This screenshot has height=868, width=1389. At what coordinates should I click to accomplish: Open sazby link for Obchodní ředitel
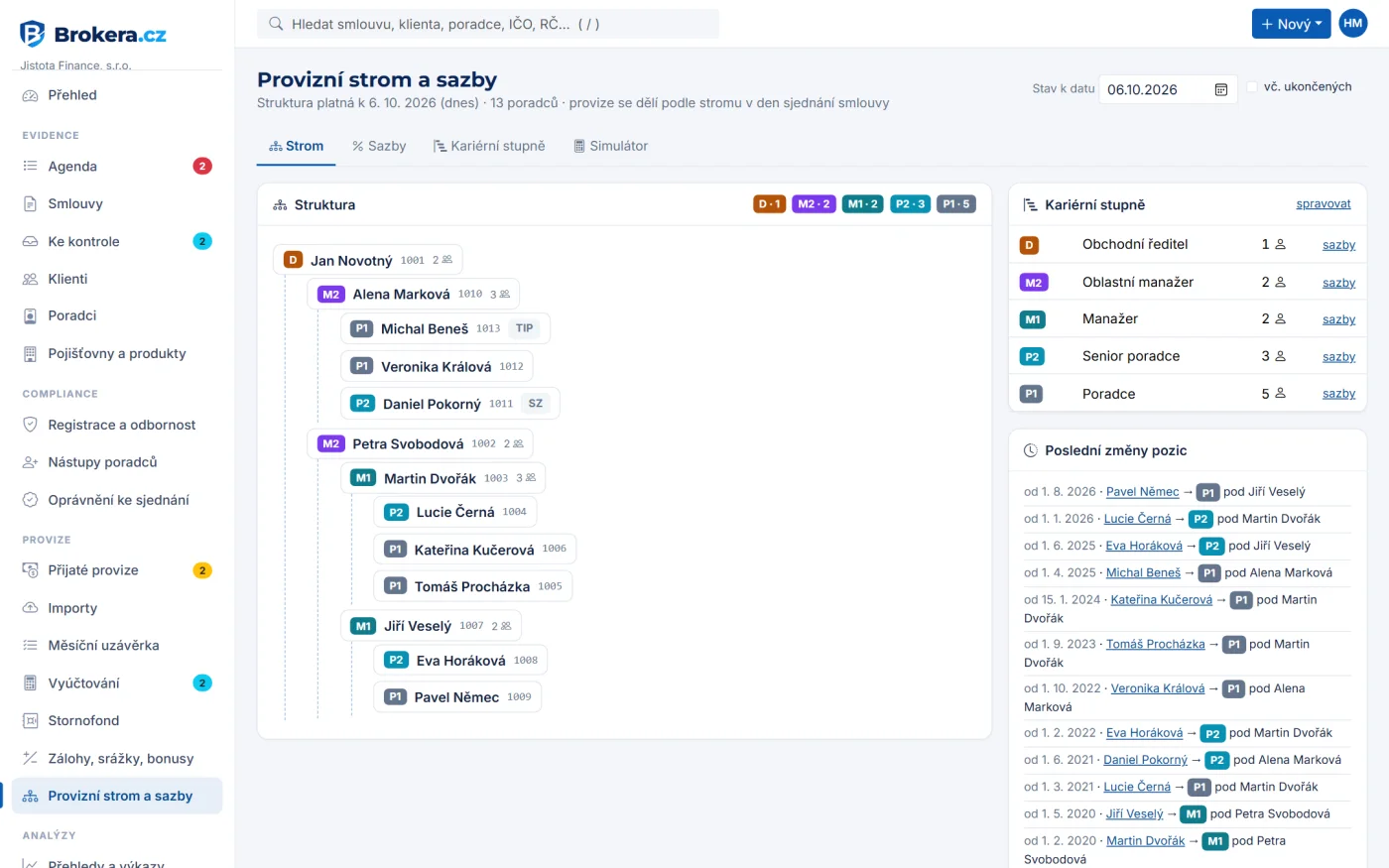pos(1338,245)
